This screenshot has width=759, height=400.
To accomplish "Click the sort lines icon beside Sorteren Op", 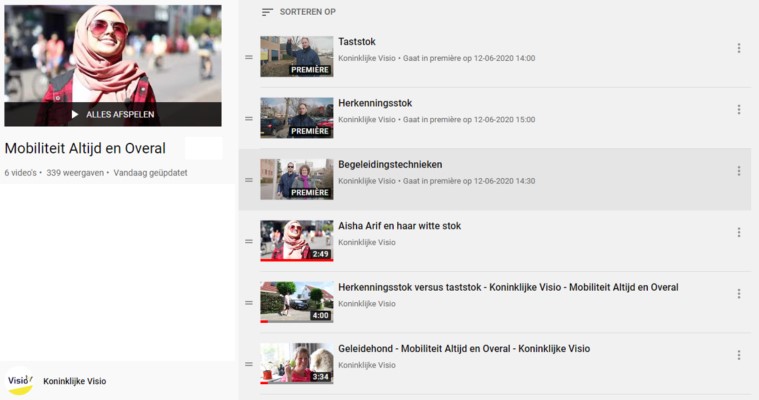I will (x=267, y=12).
